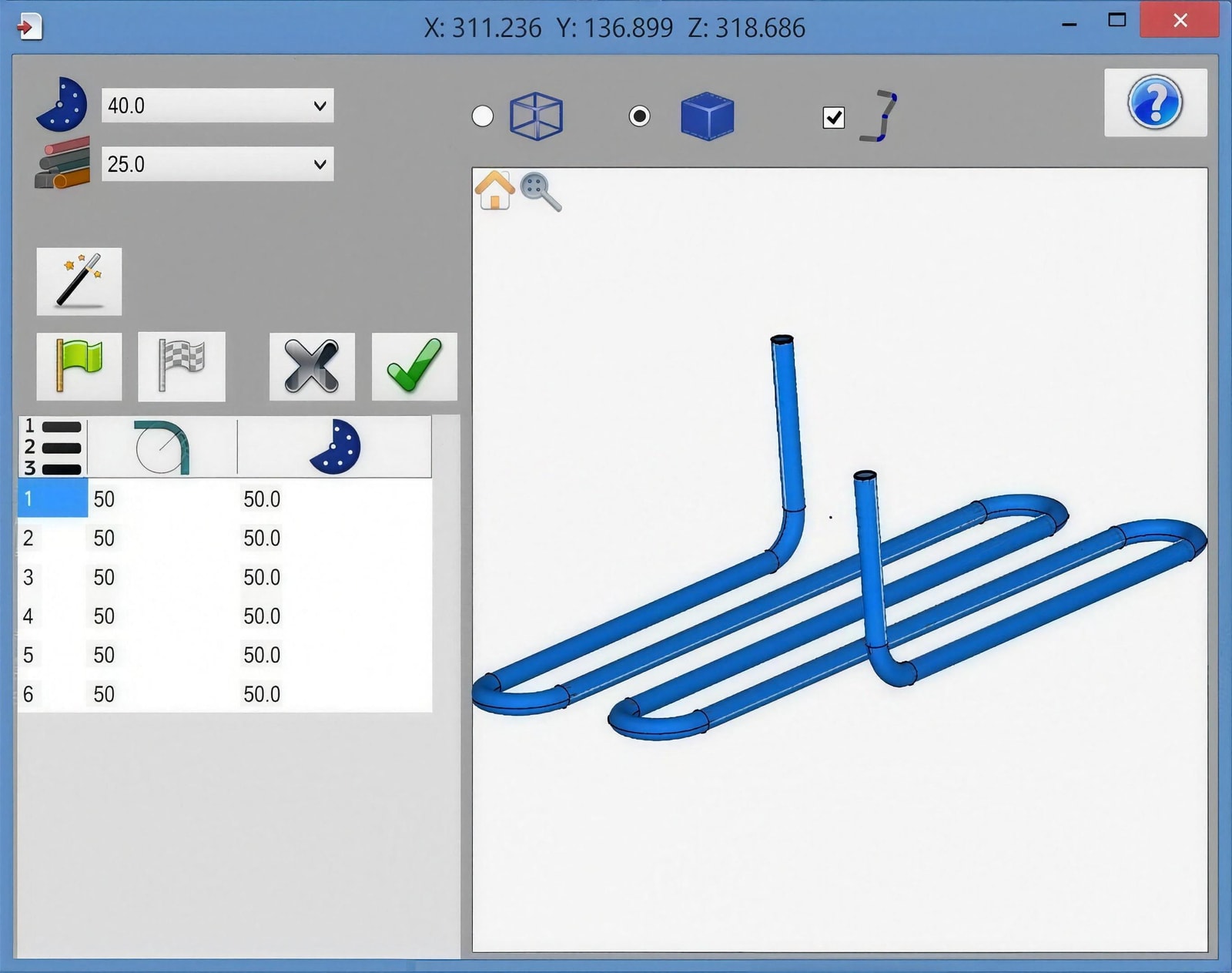Viewport: 1232px width, 973px height.
Task: Select the solid shaded display radio button
Action: (639, 116)
